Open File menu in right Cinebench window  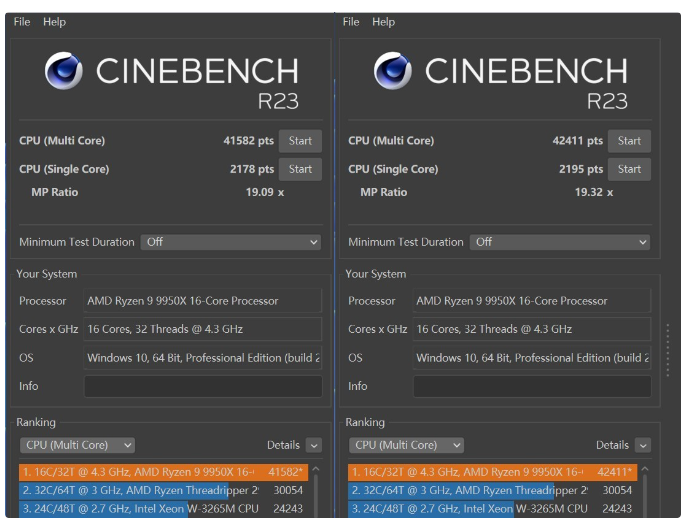[x=351, y=22]
